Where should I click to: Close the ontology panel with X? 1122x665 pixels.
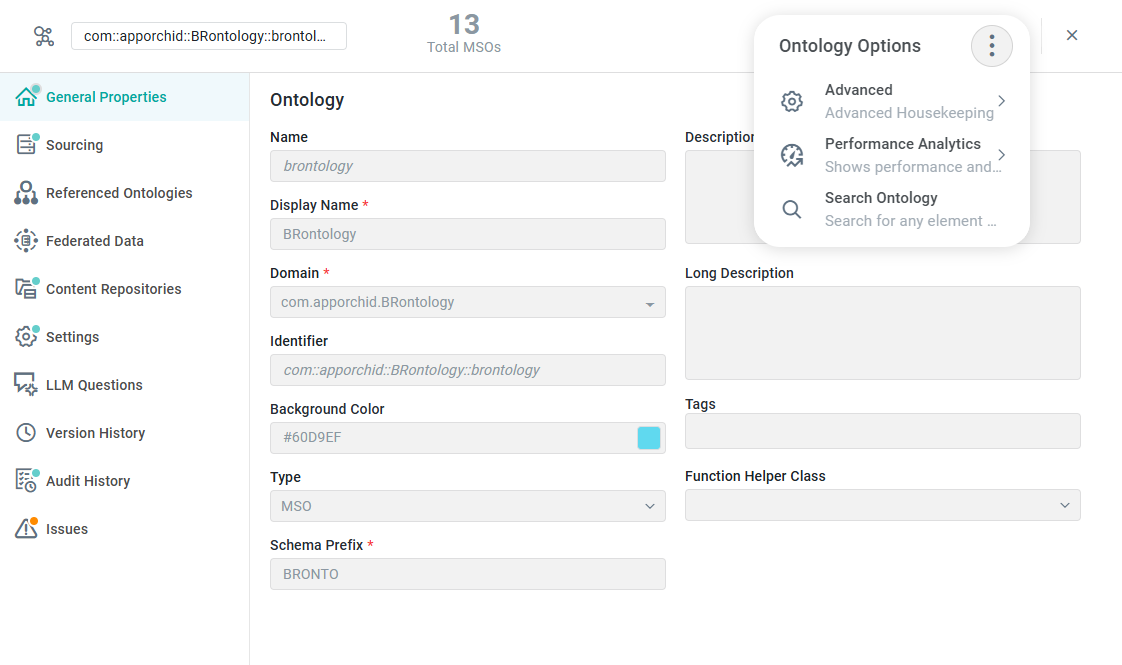tap(1072, 35)
